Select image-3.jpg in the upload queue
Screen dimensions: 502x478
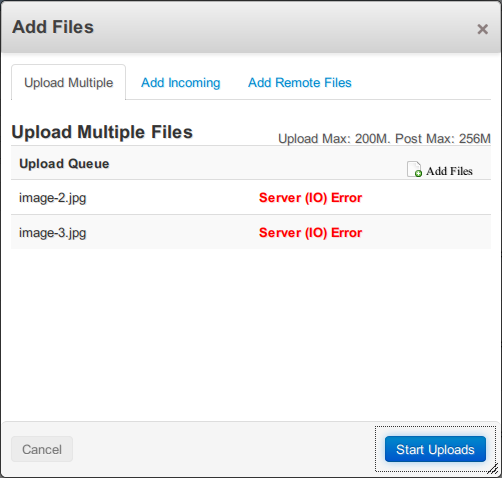tap(53, 233)
